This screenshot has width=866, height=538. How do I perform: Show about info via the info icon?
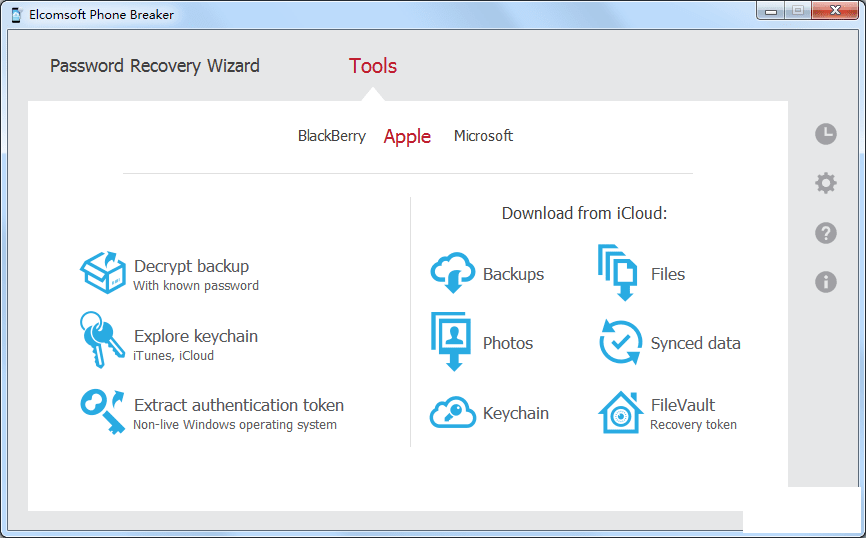[x=826, y=282]
